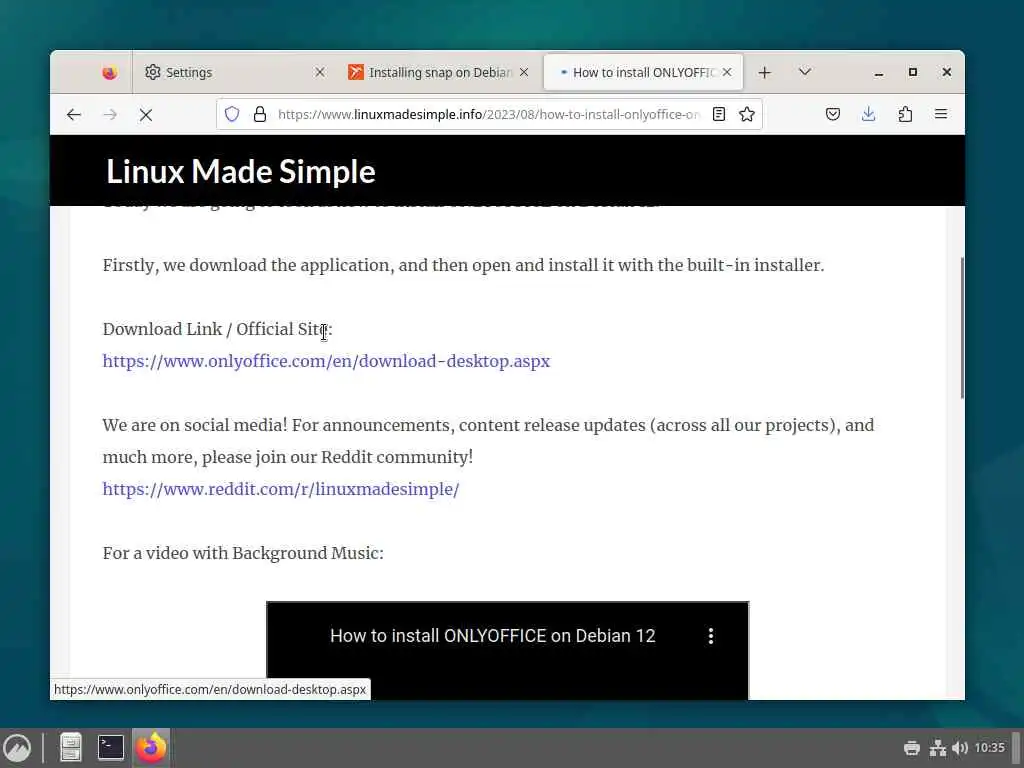Screen dimensions: 1024x768
Task: Save page to Pocket
Action: click(x=833, y=114)
